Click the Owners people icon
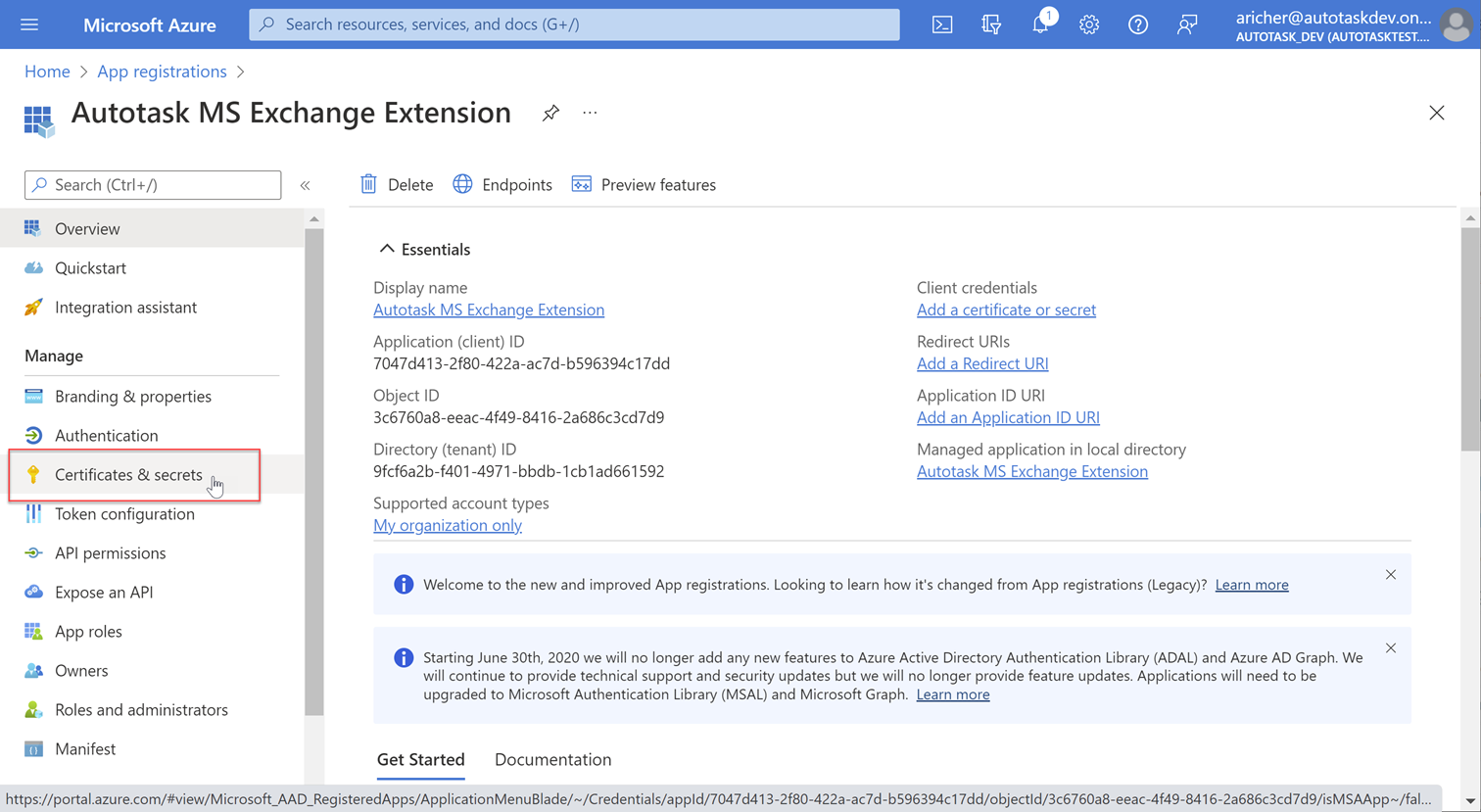 coord(33,670)
